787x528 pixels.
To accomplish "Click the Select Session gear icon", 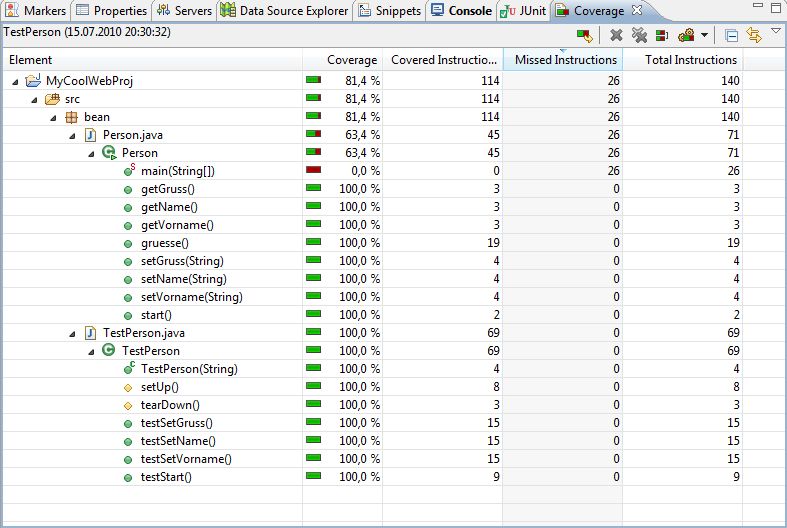I will click(x=686, y=36).
